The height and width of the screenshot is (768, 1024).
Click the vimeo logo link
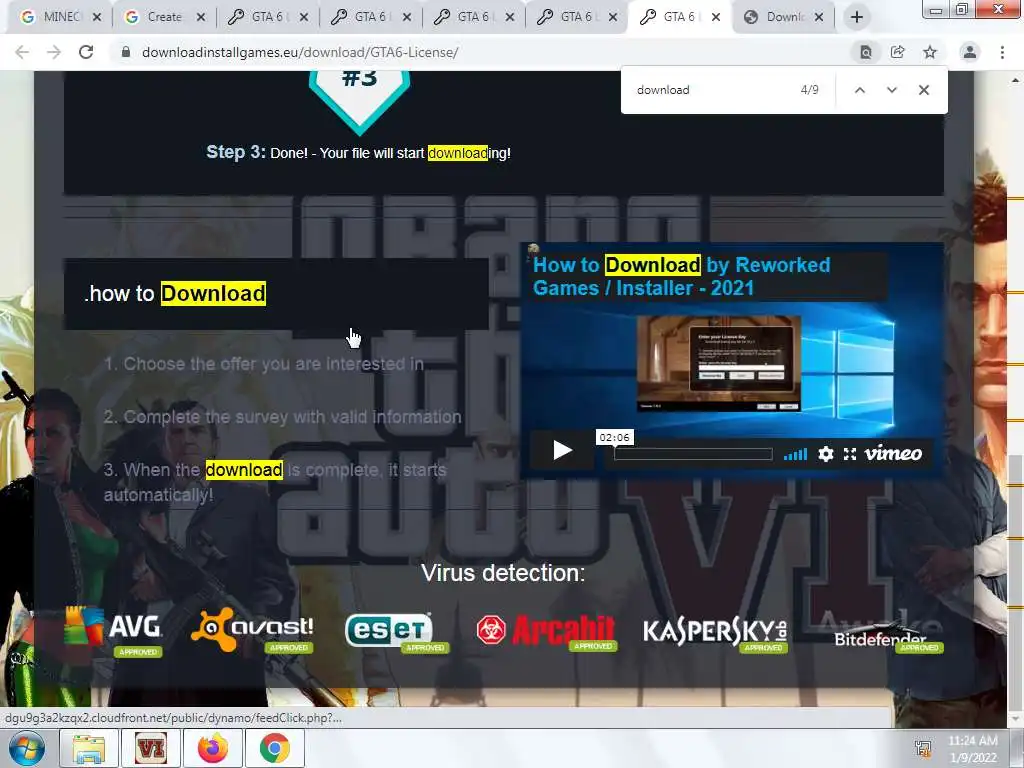pos(893,453)
